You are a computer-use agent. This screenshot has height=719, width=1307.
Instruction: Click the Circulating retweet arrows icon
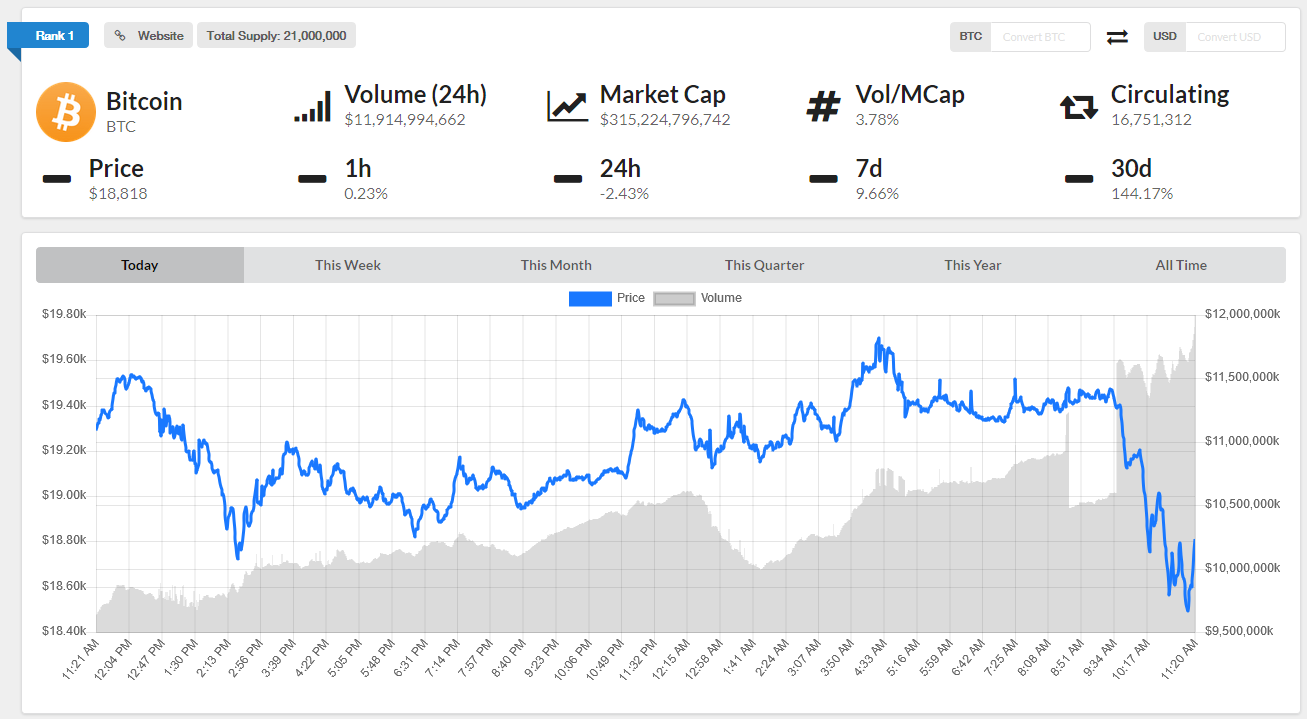point(1079,107)
